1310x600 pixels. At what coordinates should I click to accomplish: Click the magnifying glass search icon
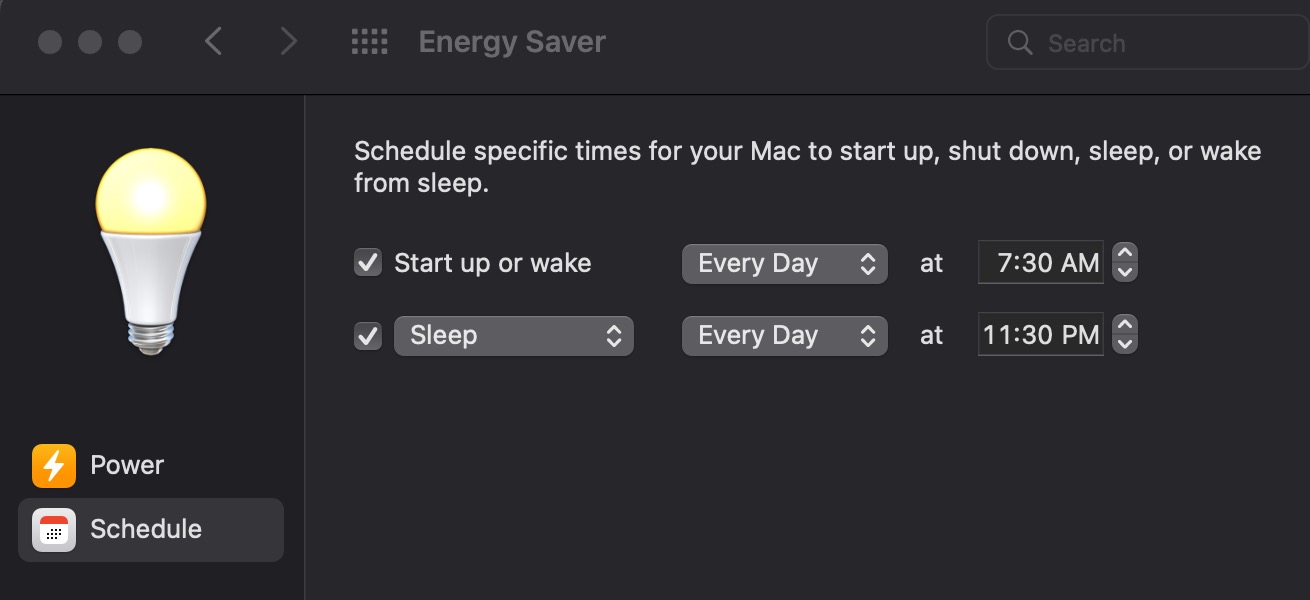[1020, 43]
